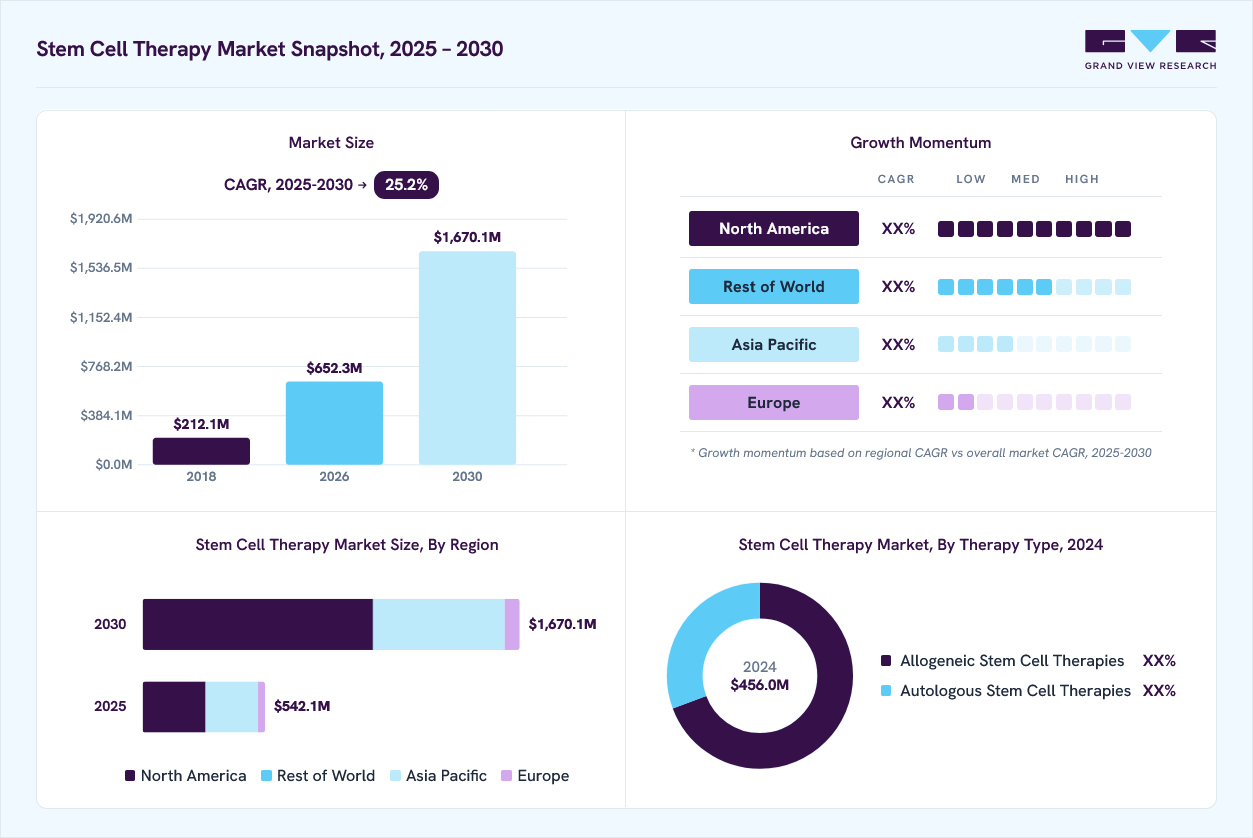
Task: Click the Rest of World region label box
Action: click(774, 286)
